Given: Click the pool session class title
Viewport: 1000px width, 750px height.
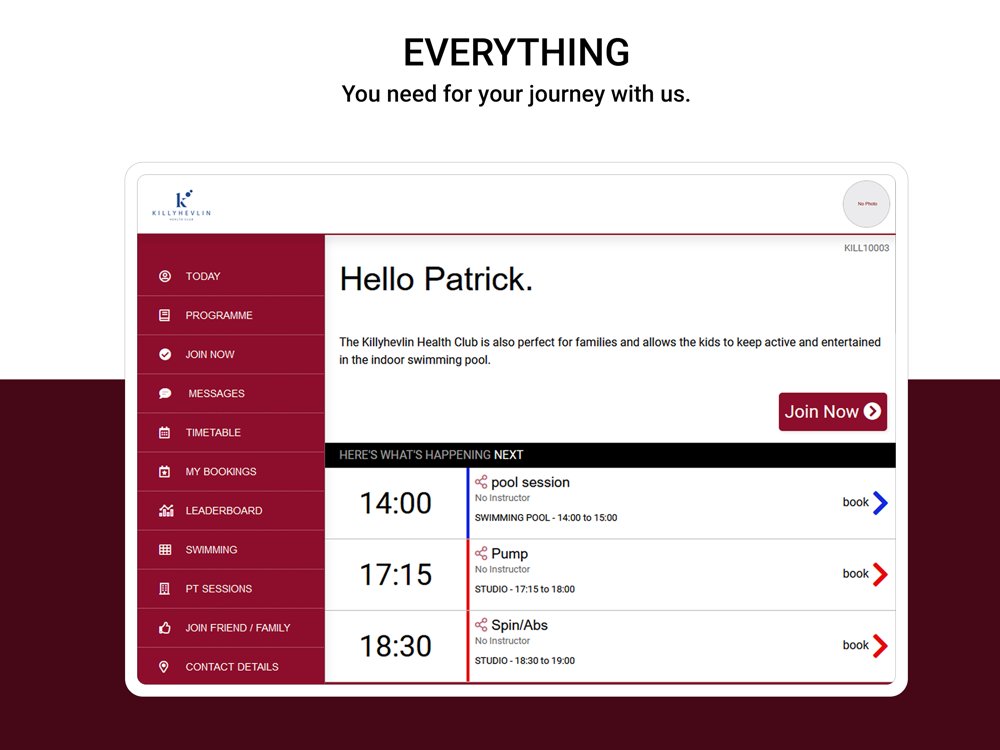Looking at the screenshot, I should pos(530,482).
